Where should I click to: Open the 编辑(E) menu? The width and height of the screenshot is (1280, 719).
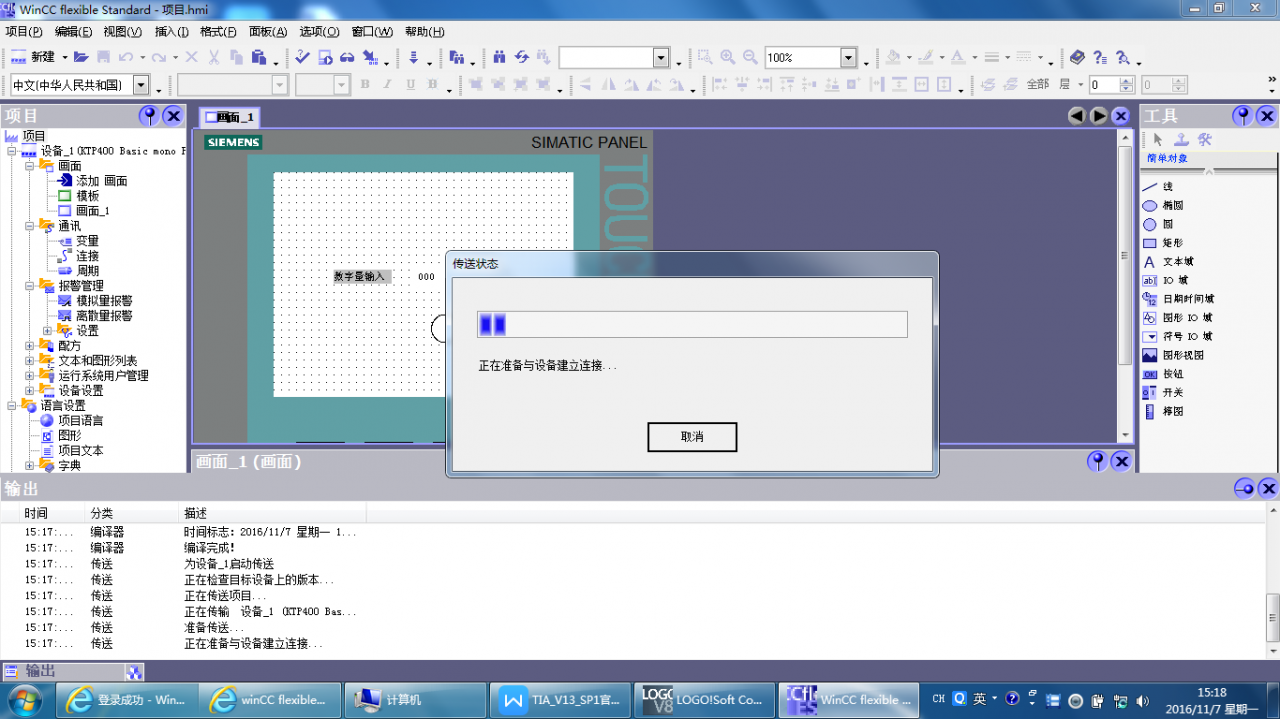pyautogui.click(x=73, y=32)
